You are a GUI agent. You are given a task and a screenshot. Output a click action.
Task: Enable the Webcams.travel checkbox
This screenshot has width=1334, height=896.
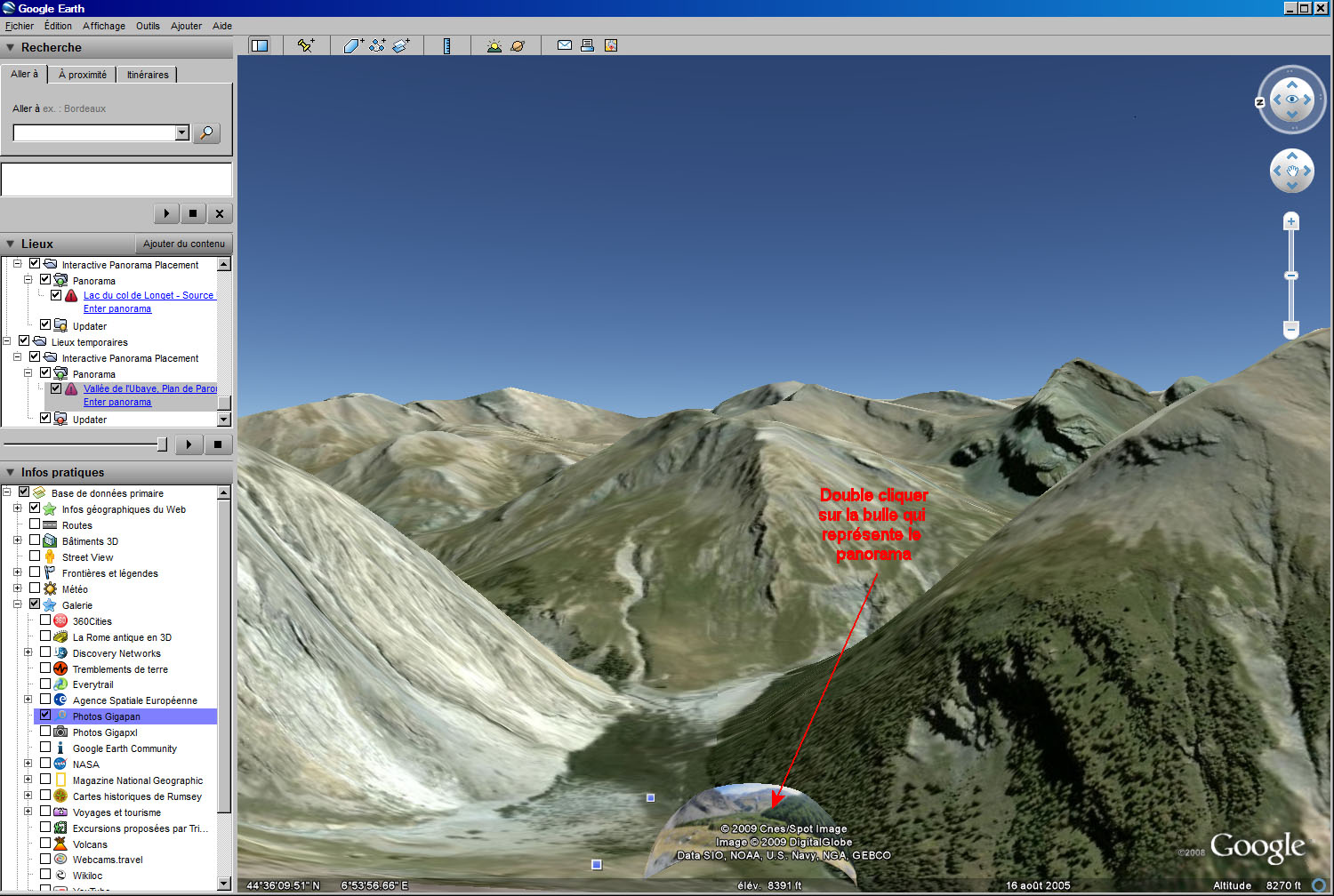(45, 859)
